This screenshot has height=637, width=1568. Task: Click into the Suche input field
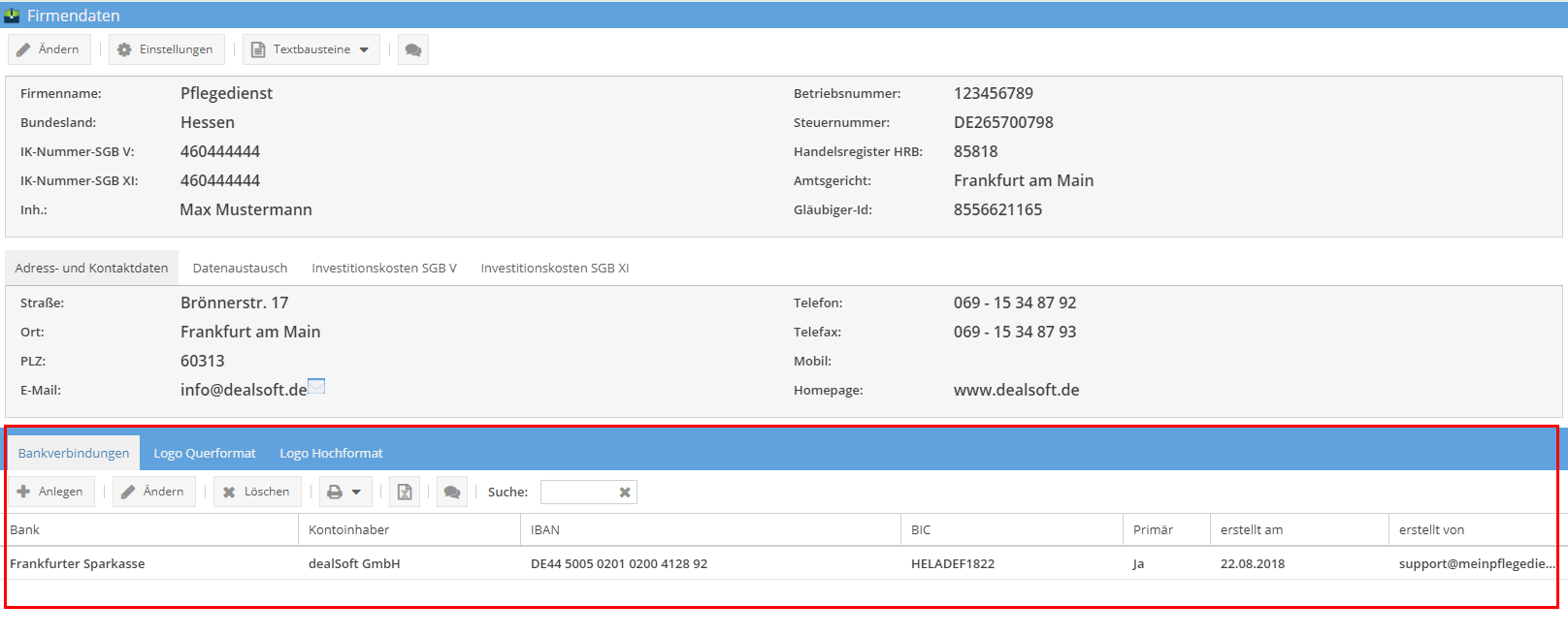coord(578,493)
